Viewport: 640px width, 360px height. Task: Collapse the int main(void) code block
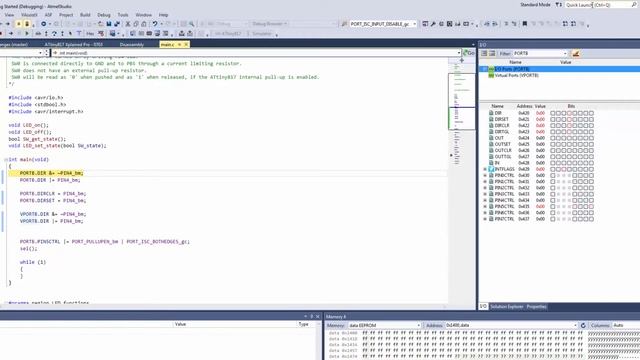6,160
